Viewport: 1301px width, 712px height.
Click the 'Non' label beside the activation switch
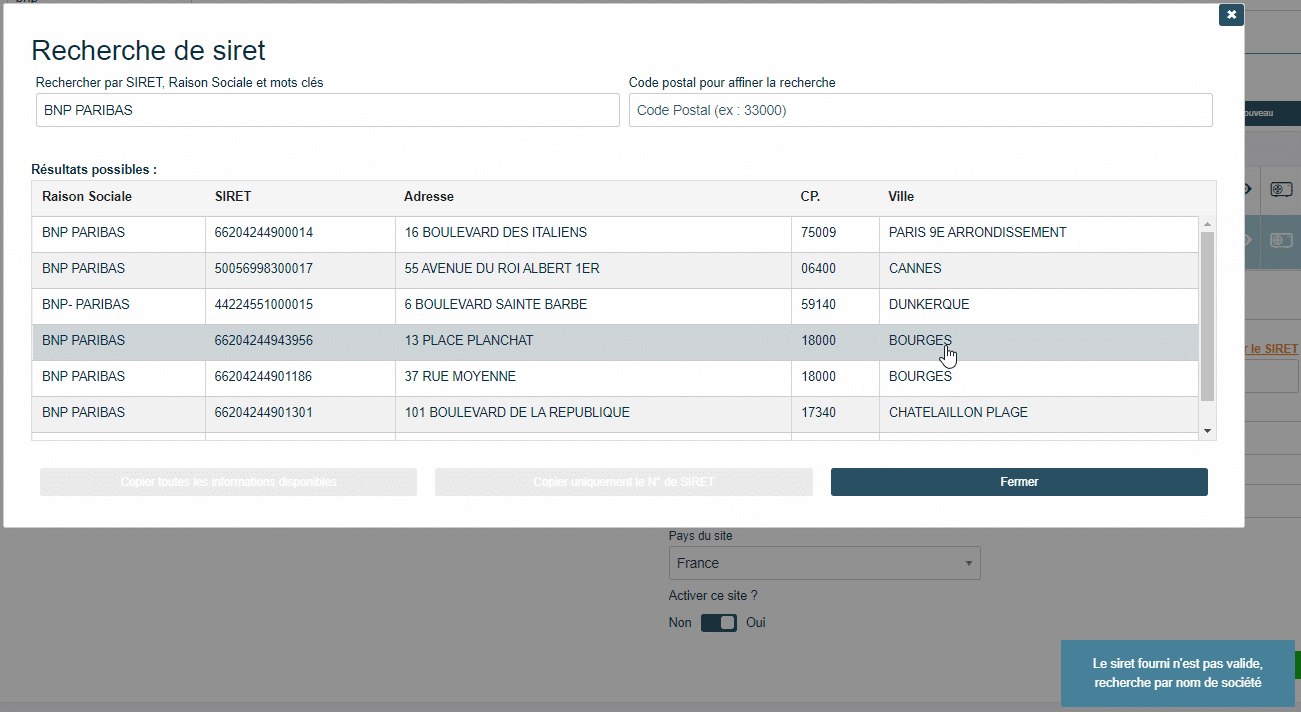tap(680, 622)
